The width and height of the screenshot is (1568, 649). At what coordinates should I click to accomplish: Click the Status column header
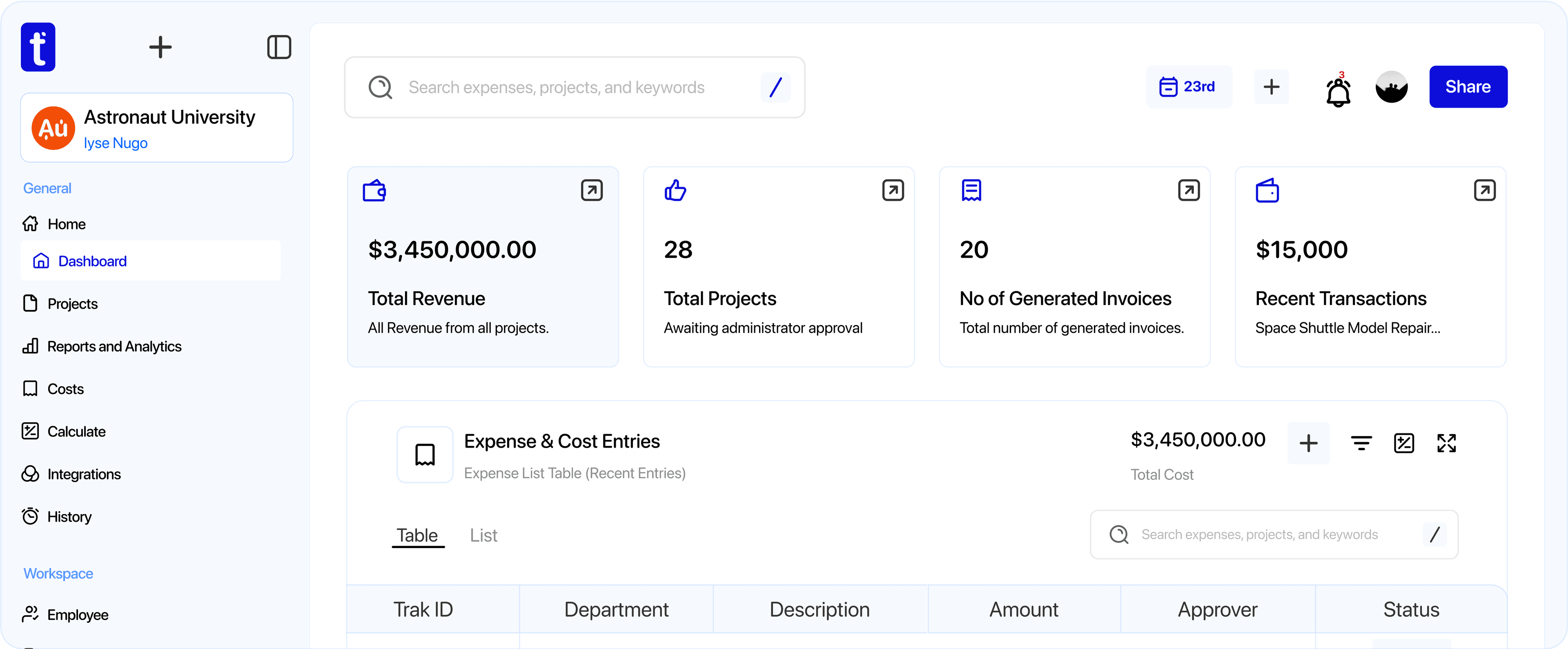(x=1411, y=609)
